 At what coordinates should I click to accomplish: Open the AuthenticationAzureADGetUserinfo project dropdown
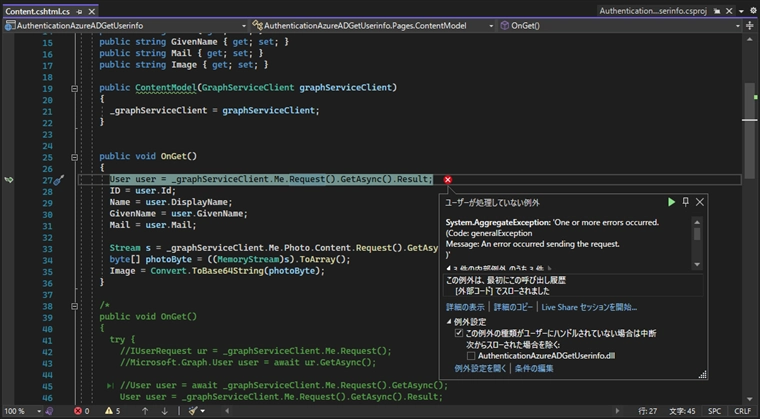126,26
